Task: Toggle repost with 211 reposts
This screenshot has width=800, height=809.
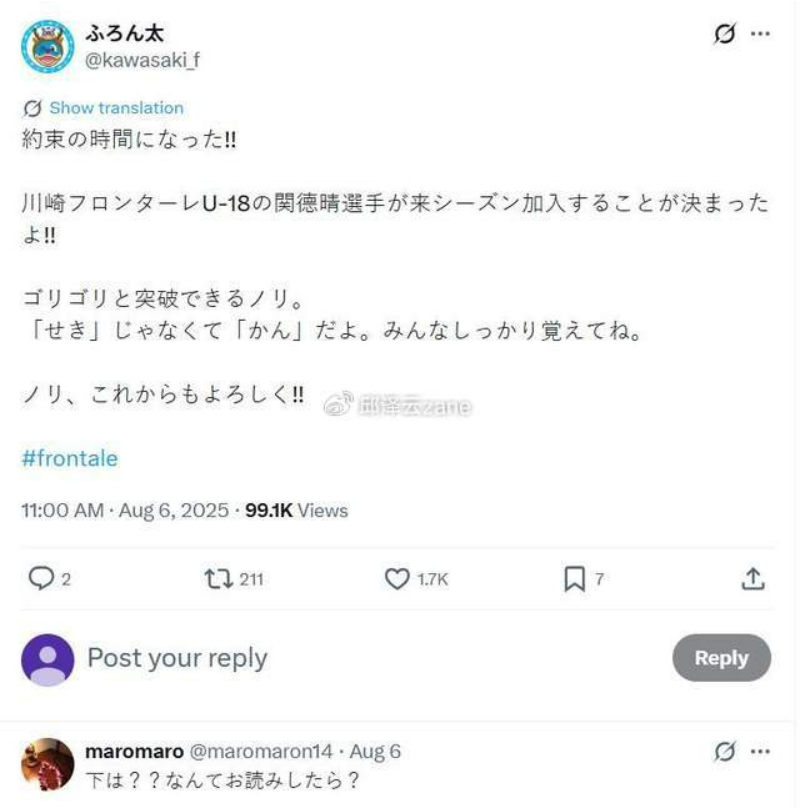Action: tap(219, 579)
